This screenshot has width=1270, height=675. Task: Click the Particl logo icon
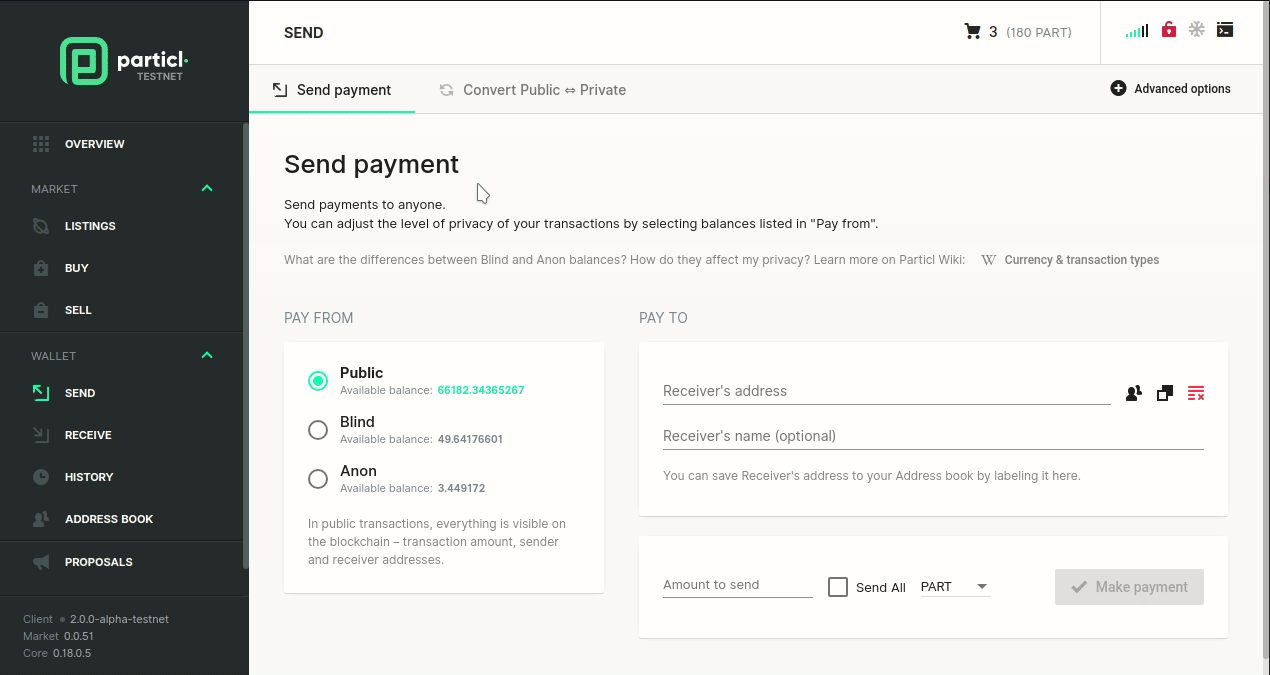(x=83, y=61)
